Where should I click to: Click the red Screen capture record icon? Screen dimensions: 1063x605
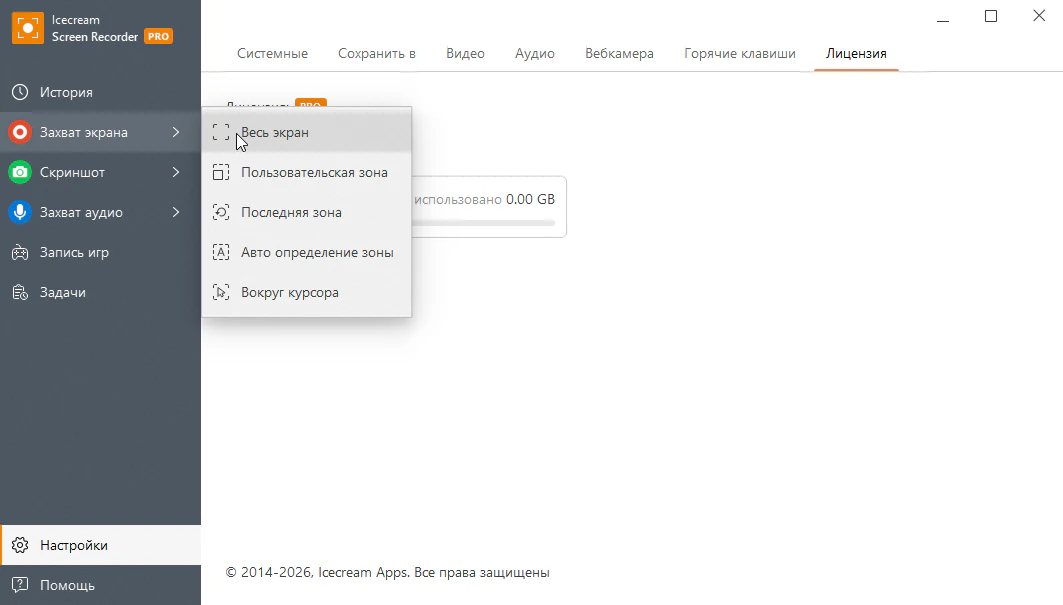[x=19, y=132]
